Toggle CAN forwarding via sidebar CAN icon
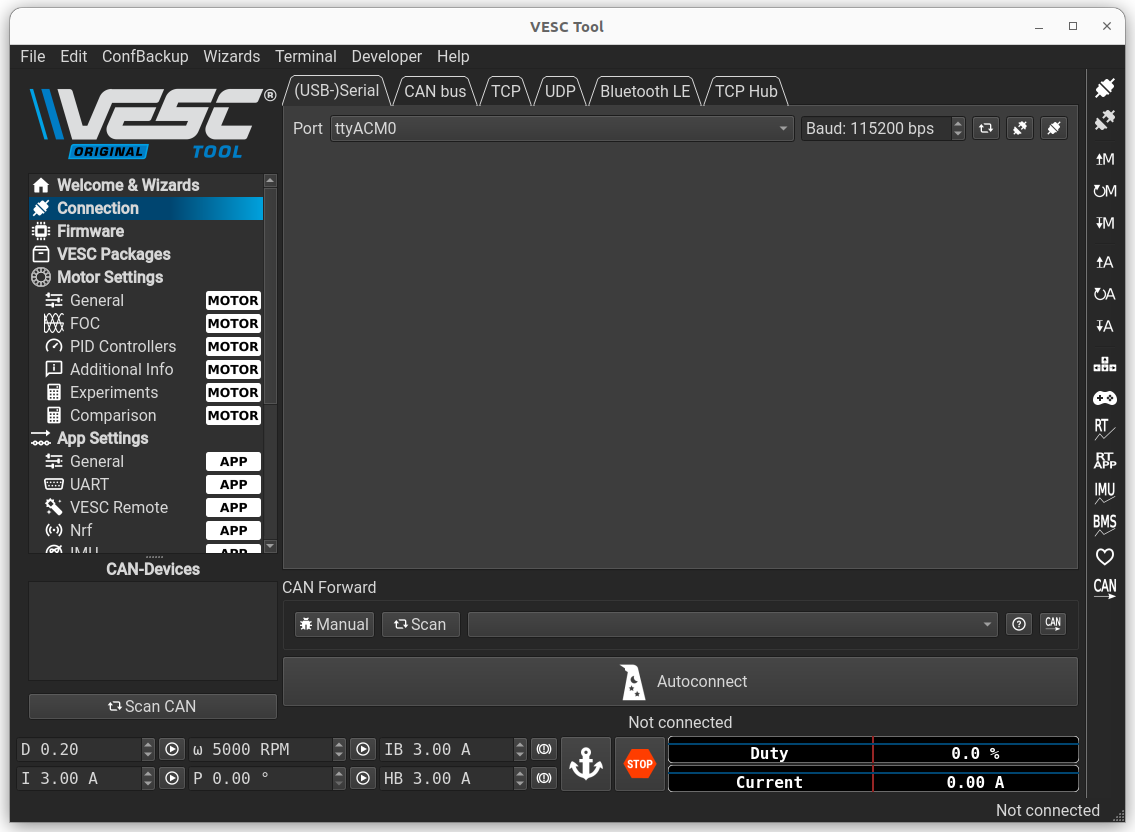The image size is (1135, 832). (1104, 589)
